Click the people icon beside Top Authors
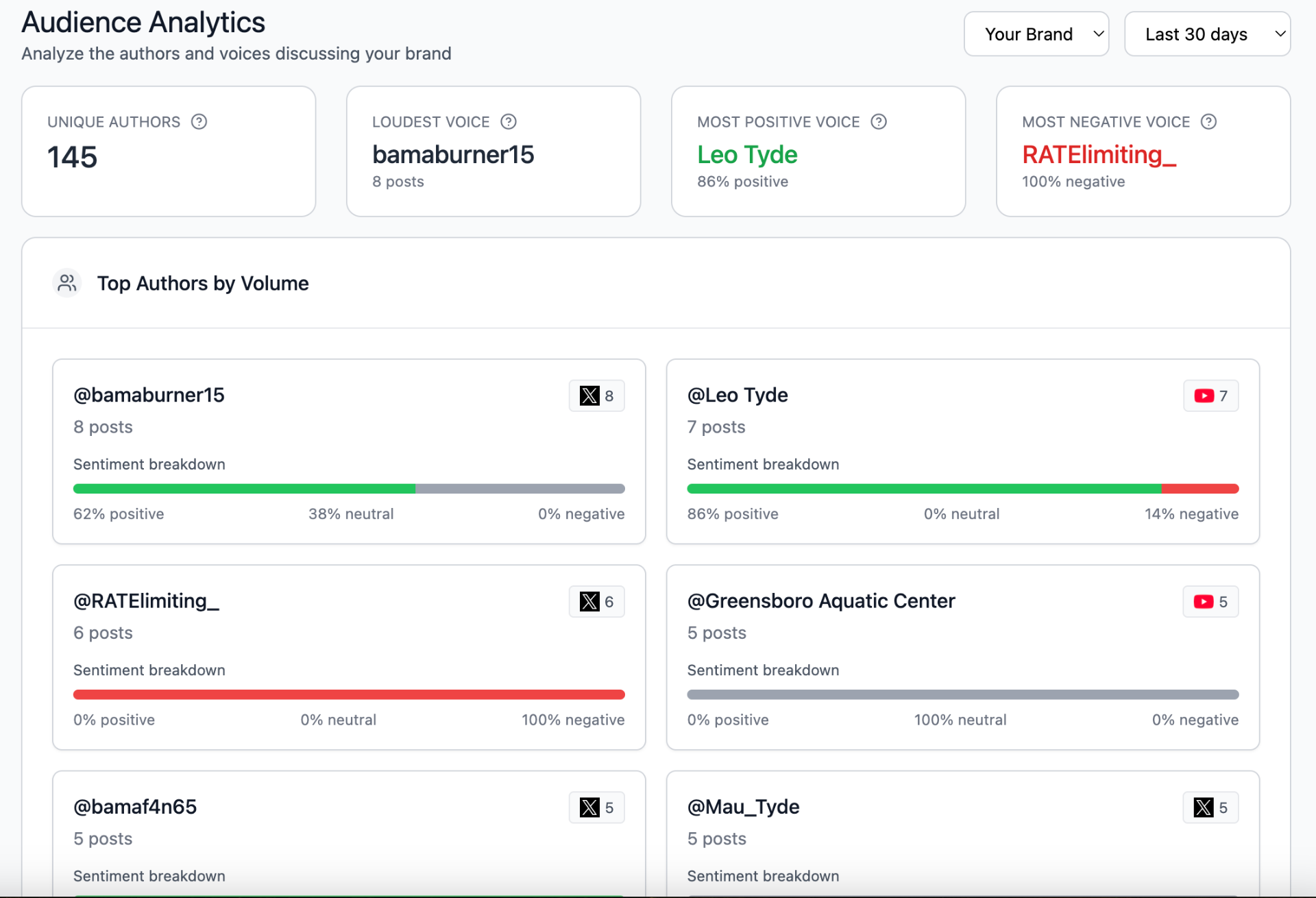The image size is (1316, 898). 67,283
